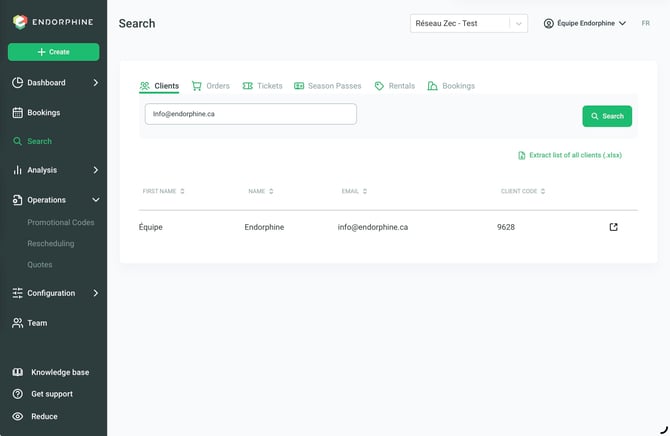Click Reduce to collapse sidebar
This screenshot has width=670, height=436.
coord(44,416)
